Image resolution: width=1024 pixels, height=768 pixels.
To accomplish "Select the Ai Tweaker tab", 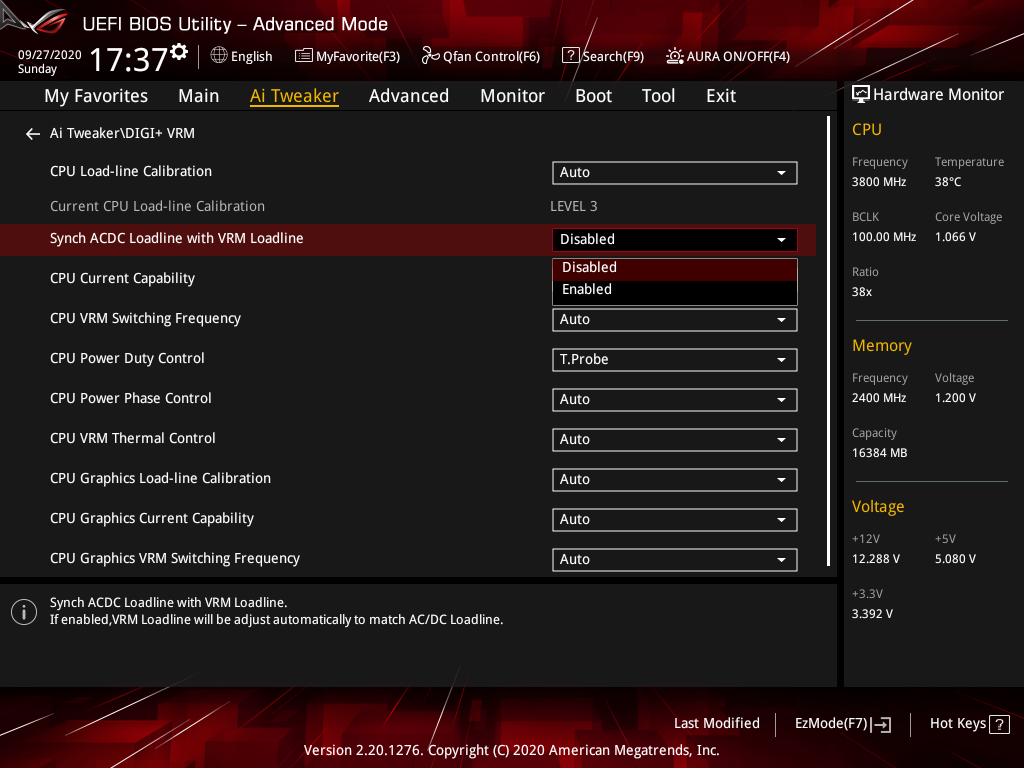I will coord(294,96).
